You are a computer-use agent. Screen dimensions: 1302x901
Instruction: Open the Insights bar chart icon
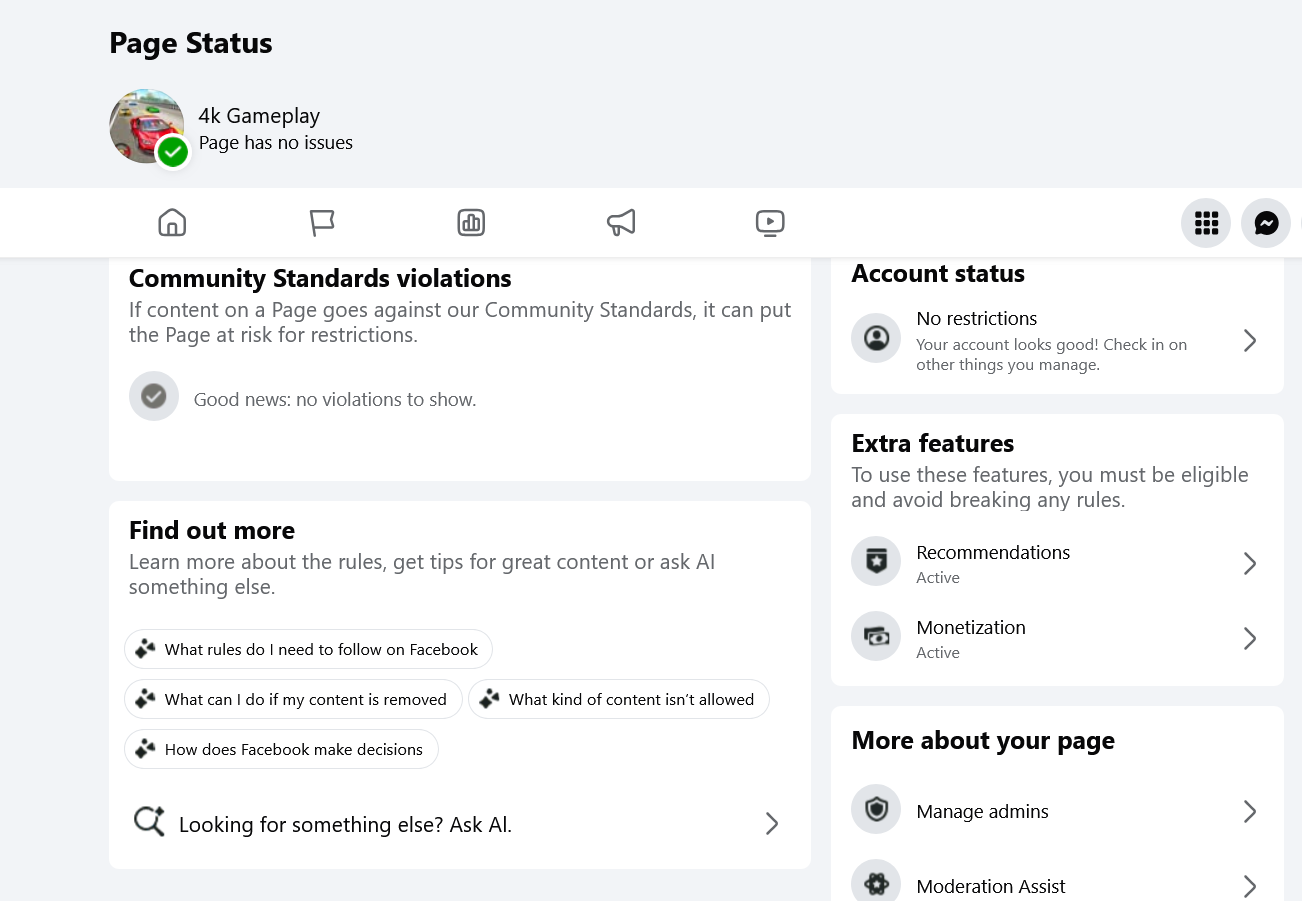[471, 222]
